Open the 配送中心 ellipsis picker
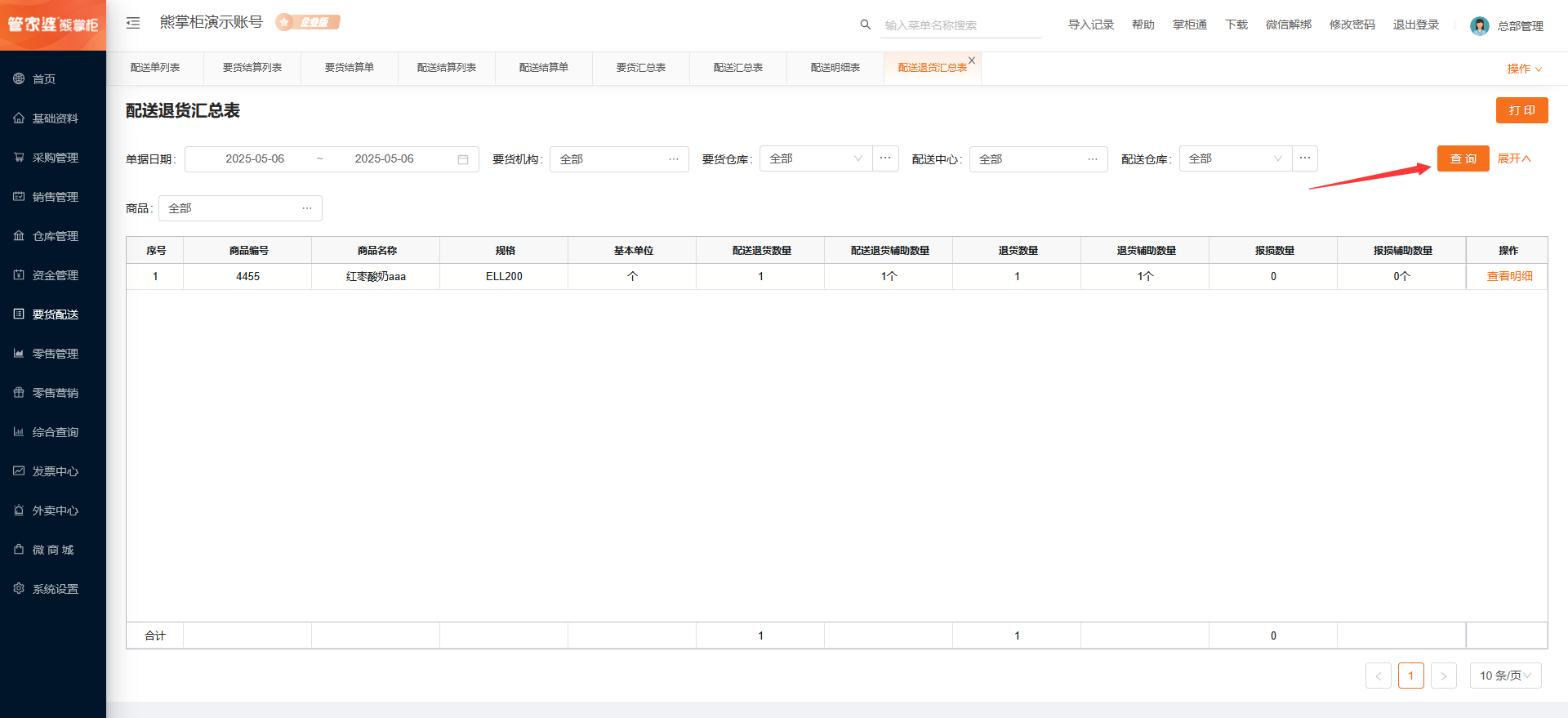The width and height of the screenshot is (1568, 718). click(1093, 159)
